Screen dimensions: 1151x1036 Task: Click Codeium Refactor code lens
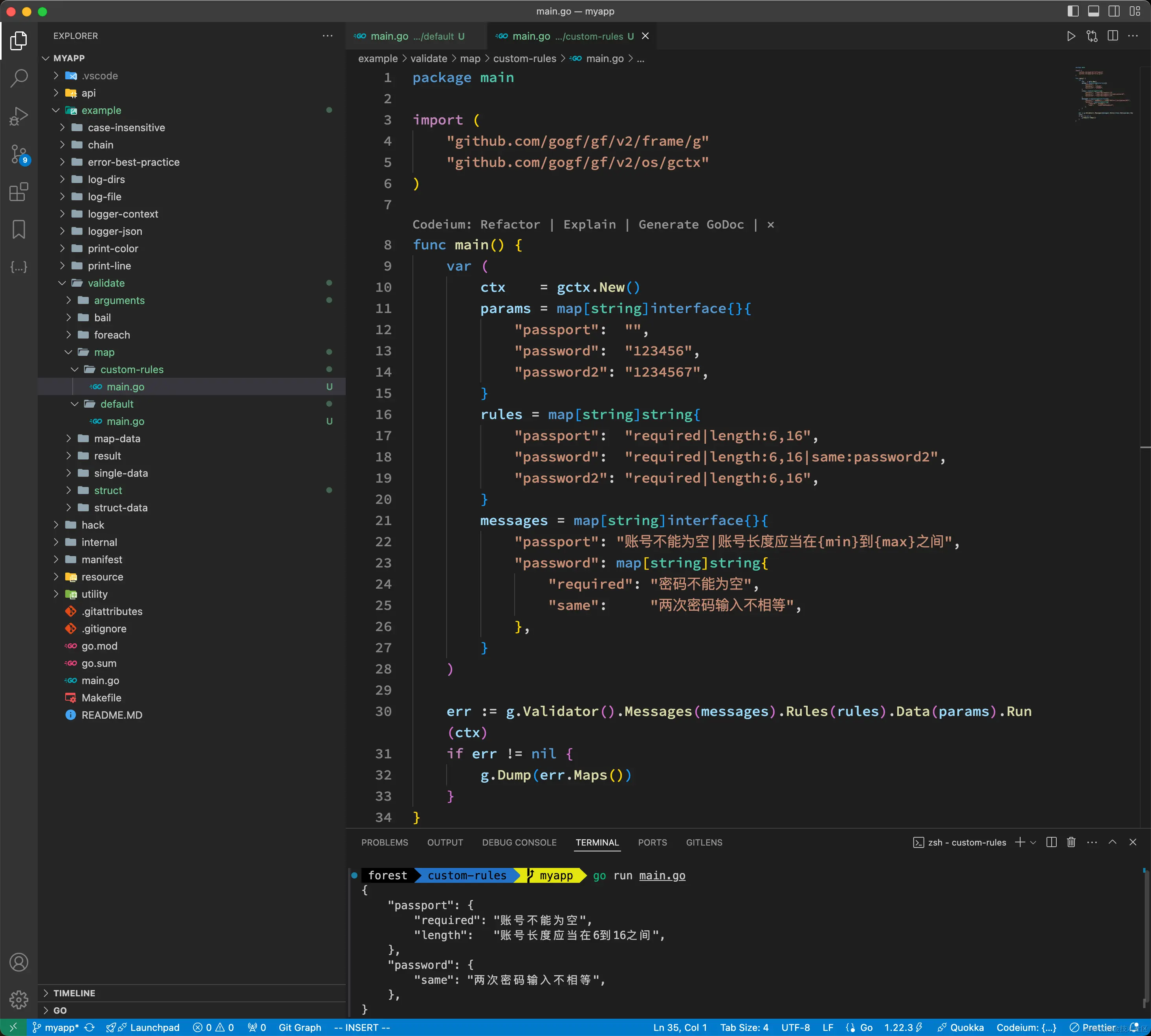[x=510, y=224]
